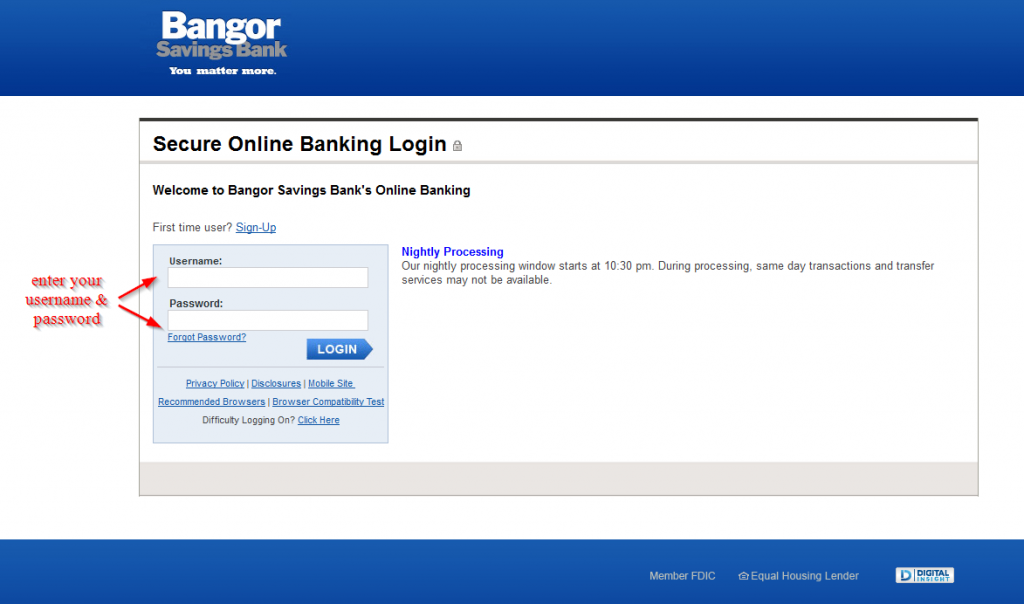
Task: Click the Member FDIC footer text
Action: tap(682, 576)
